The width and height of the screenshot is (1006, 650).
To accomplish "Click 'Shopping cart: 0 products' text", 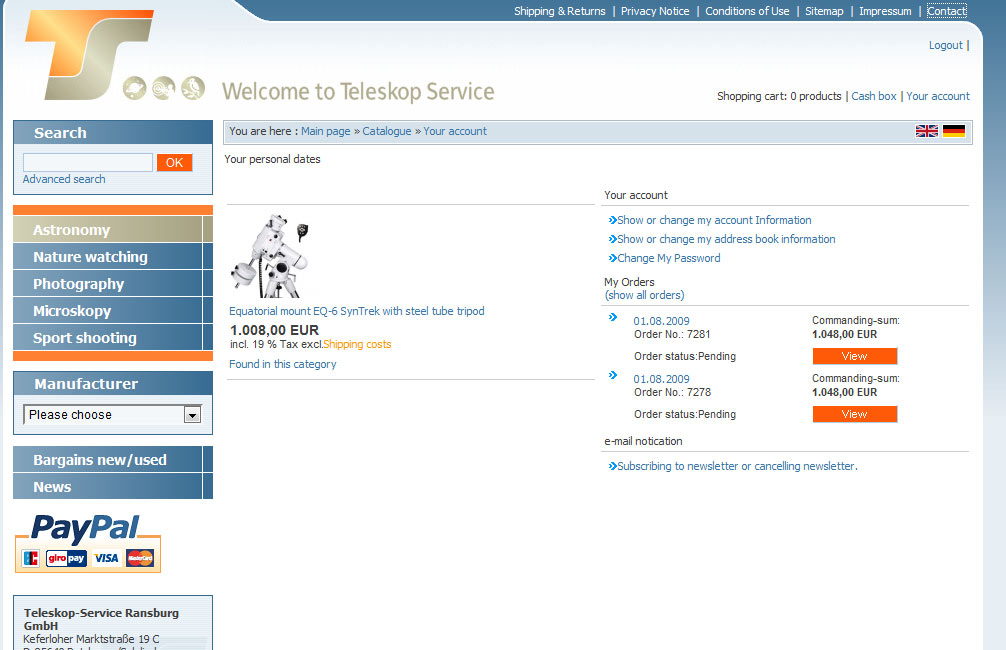I will (779, 96).
